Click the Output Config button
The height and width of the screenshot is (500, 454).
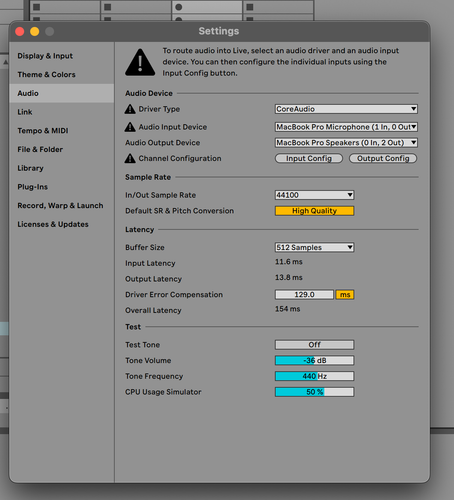[383, 158]
